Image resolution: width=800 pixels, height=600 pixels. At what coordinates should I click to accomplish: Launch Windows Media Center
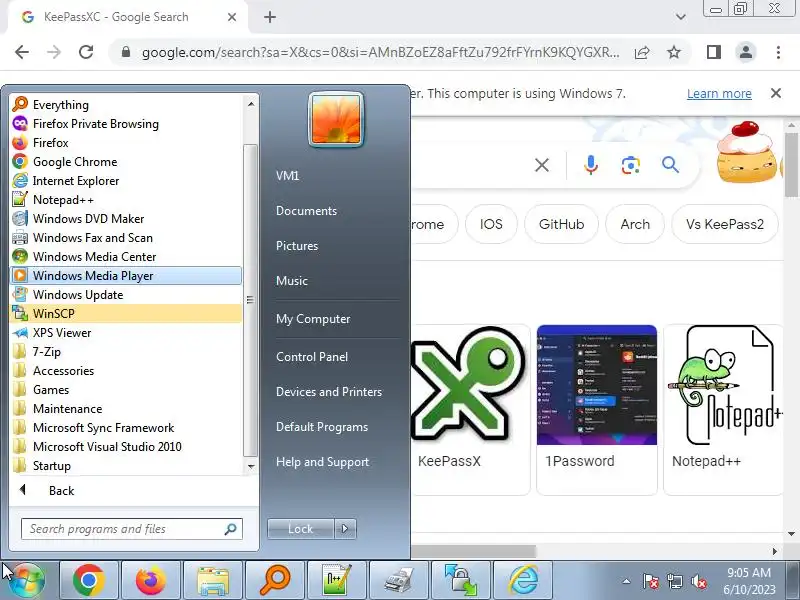[126, 257]
